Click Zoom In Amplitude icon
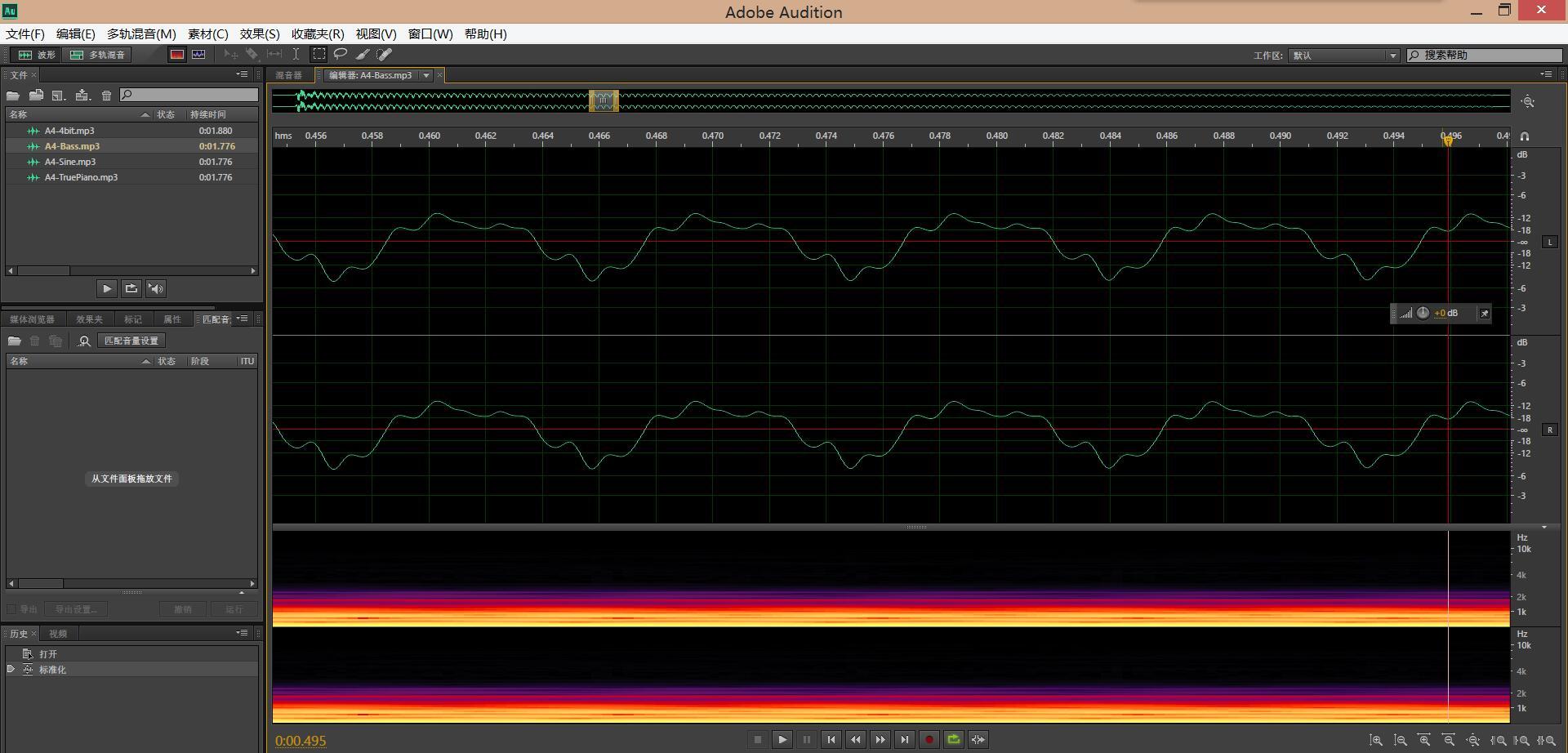The width and height of the screenshot is (1568, 753). click(x=1376, y=741)
